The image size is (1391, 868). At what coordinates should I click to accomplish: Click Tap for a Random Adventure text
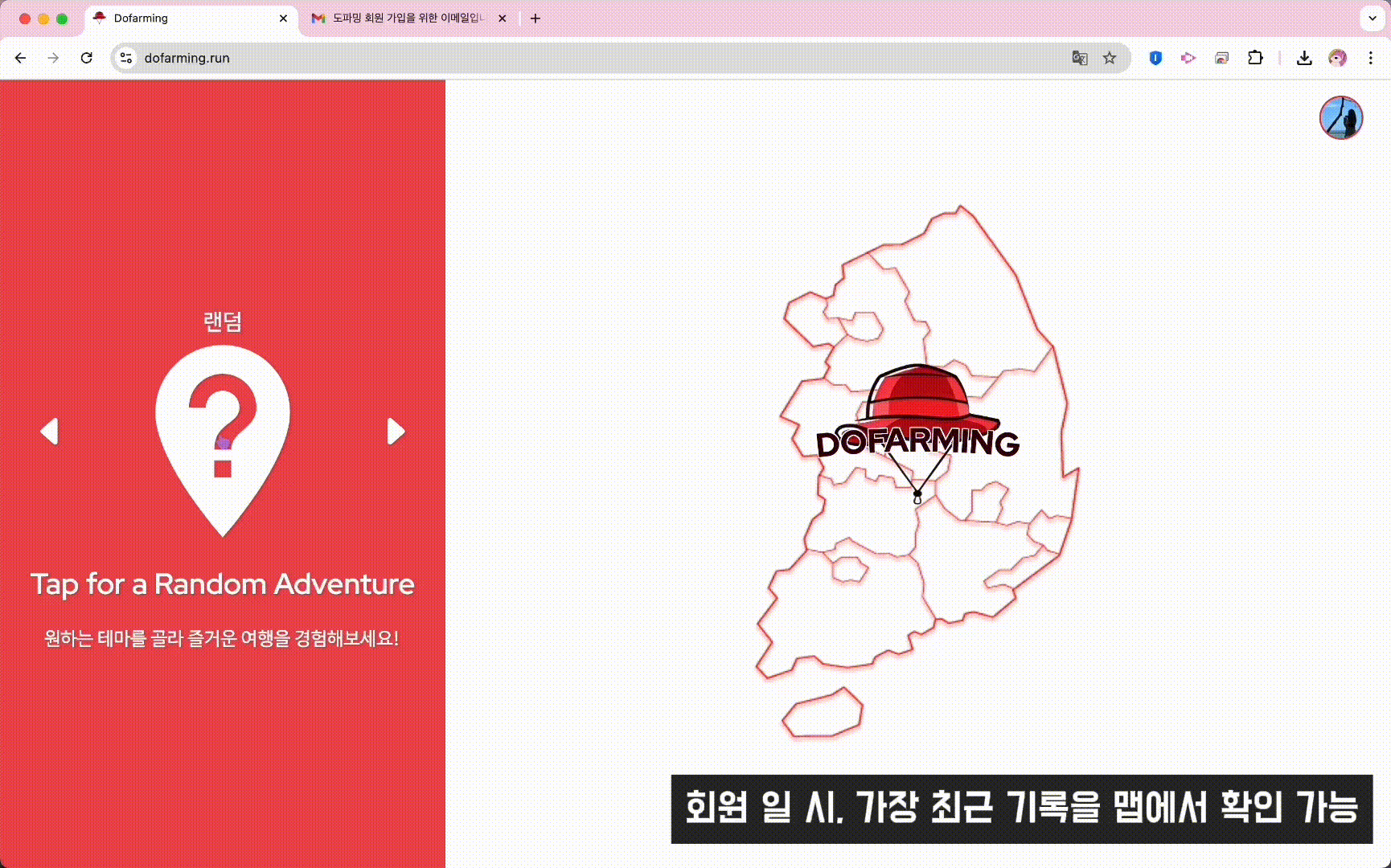point(223,584)
